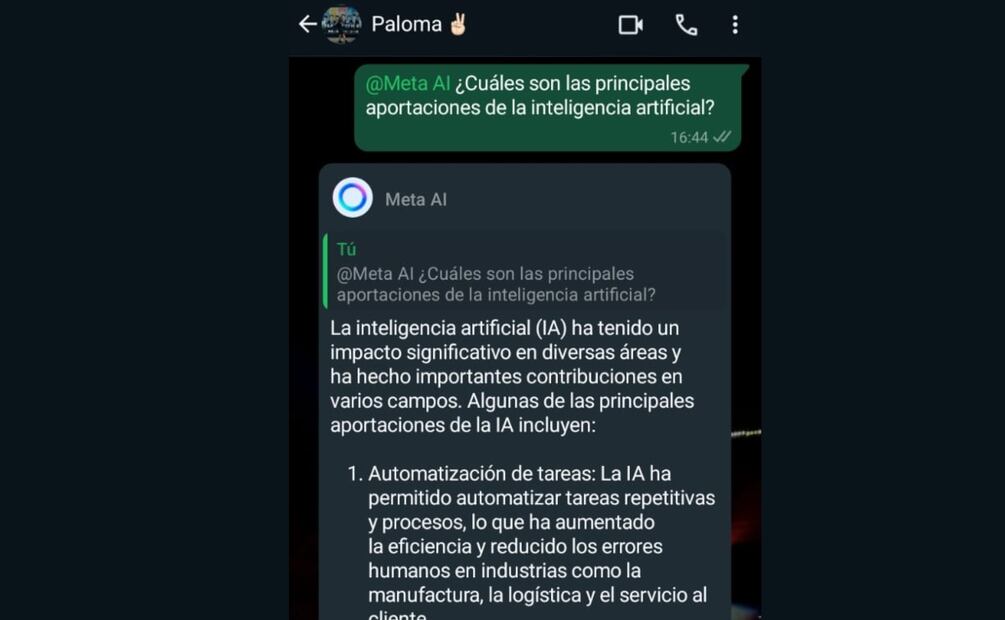Open the Meta AI sender name
This screenshot has height=620, width=1005.
416,199
